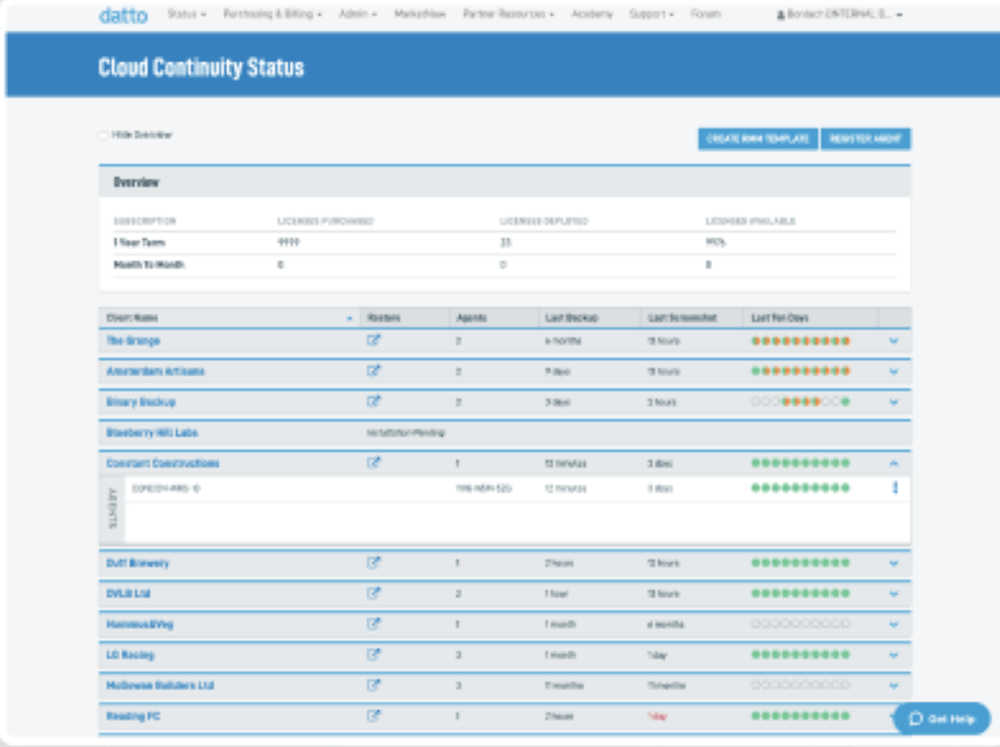Click the CREATE RMM TEMPLATE button
1000x747 pixels.
[x=758, y=139]
